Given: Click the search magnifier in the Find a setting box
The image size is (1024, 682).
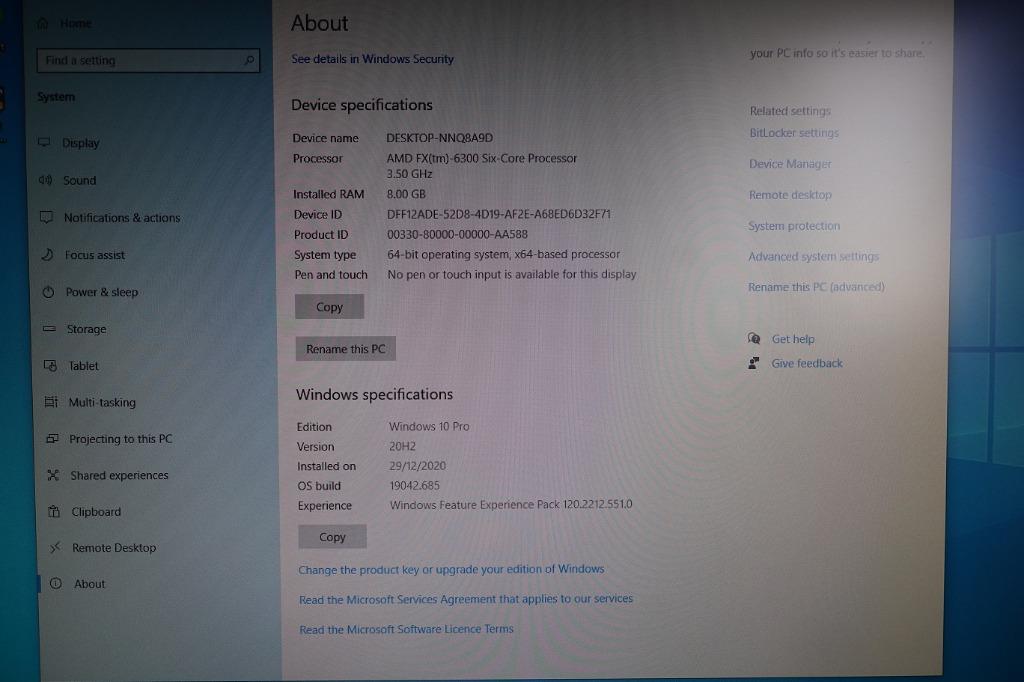Looking at the screenshot, I should [x=249, y=61].
